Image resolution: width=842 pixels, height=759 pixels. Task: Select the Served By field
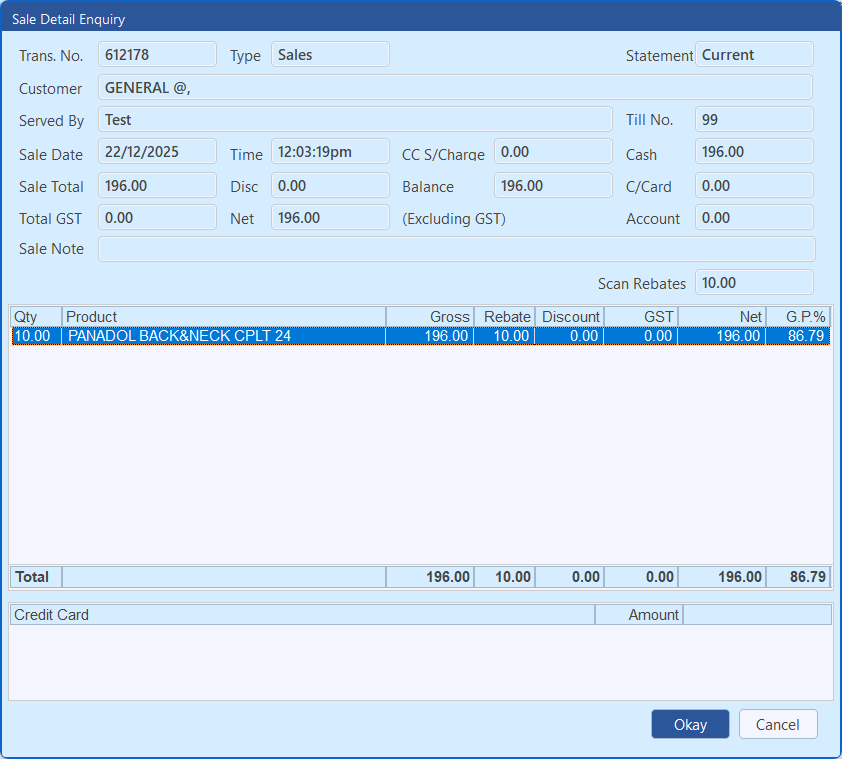(355, 120)
